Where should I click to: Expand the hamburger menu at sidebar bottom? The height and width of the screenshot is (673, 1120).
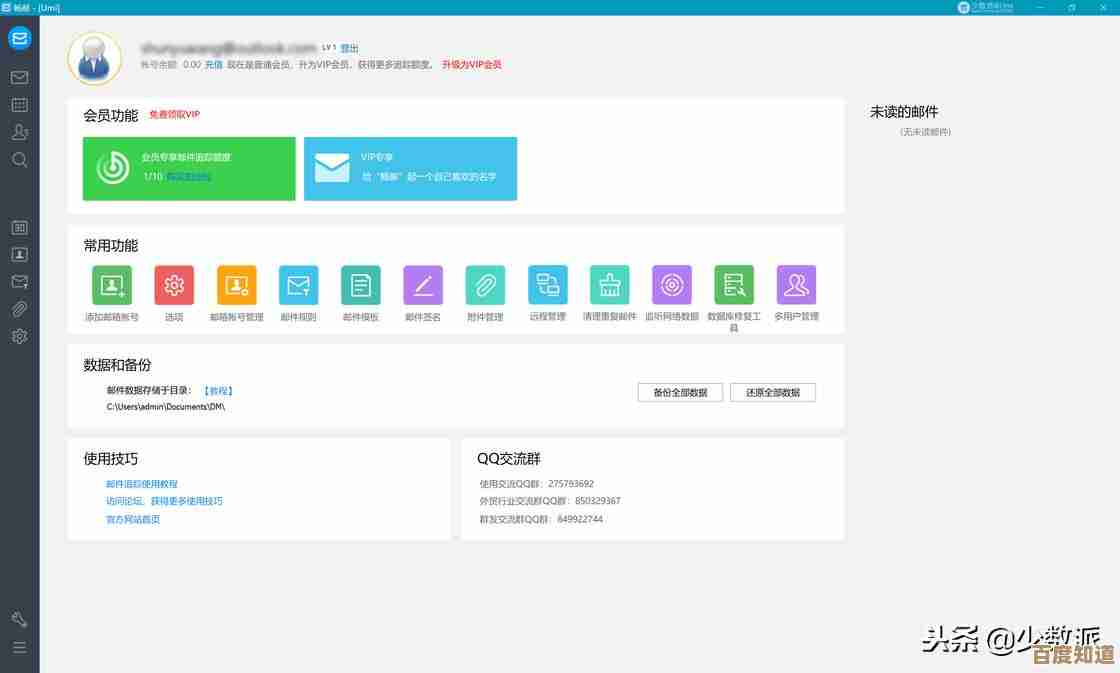[x=19, y=647]
